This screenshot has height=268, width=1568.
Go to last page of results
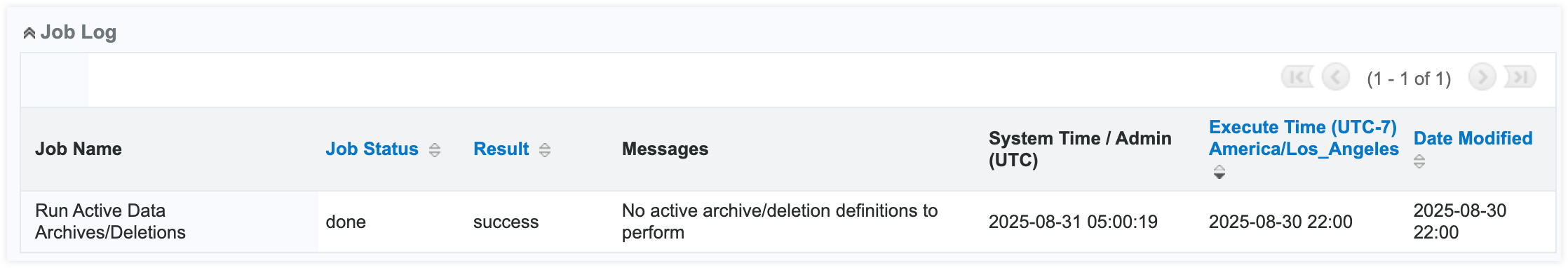coord(1520,77)
